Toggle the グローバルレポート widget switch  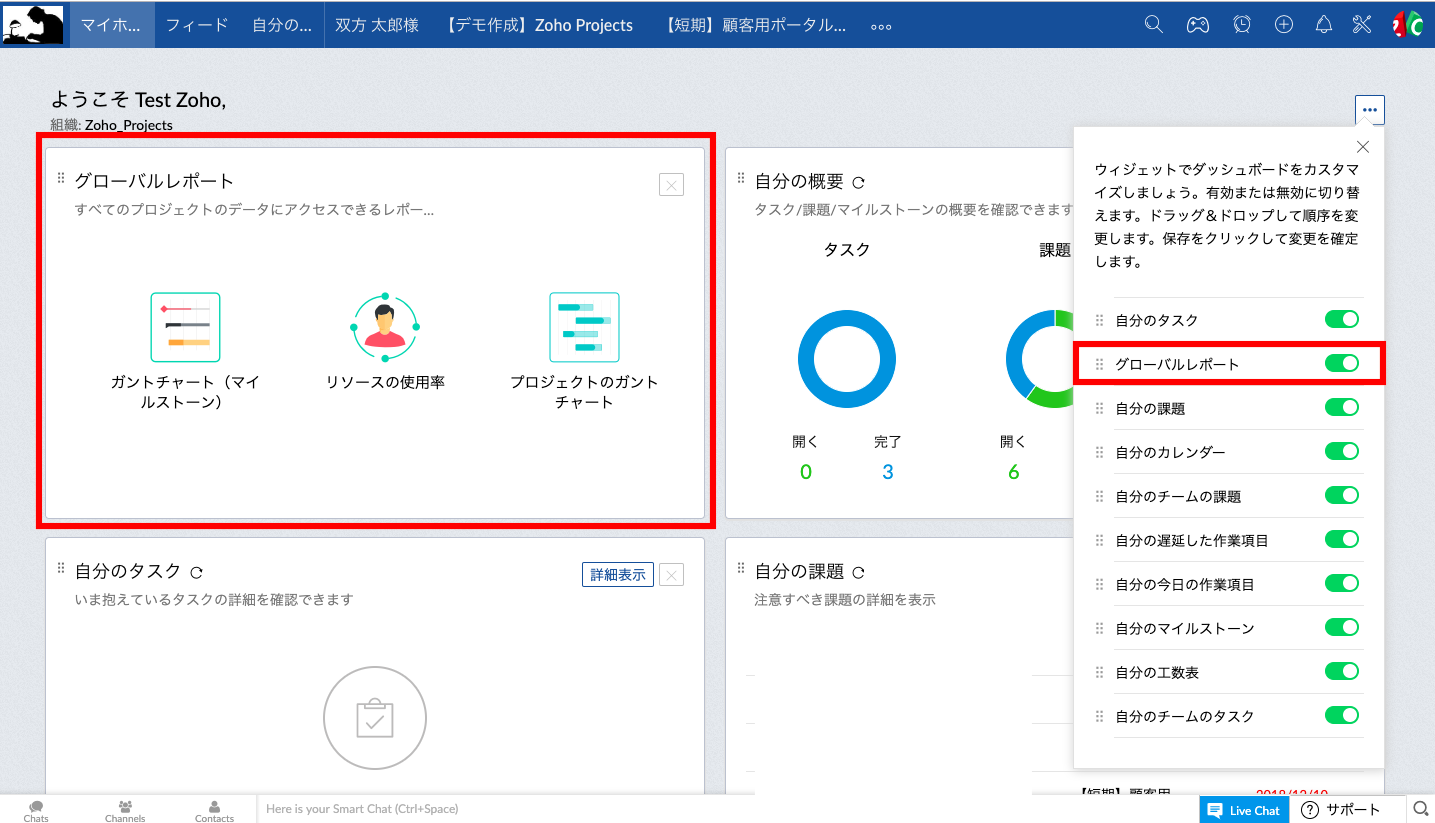(x=1342, y=363)
